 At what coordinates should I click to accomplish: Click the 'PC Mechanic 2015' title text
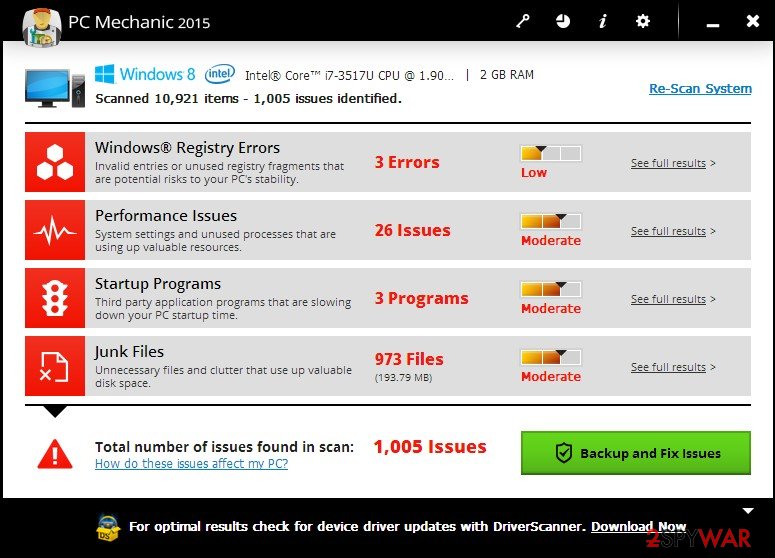[x=139, y=22]
